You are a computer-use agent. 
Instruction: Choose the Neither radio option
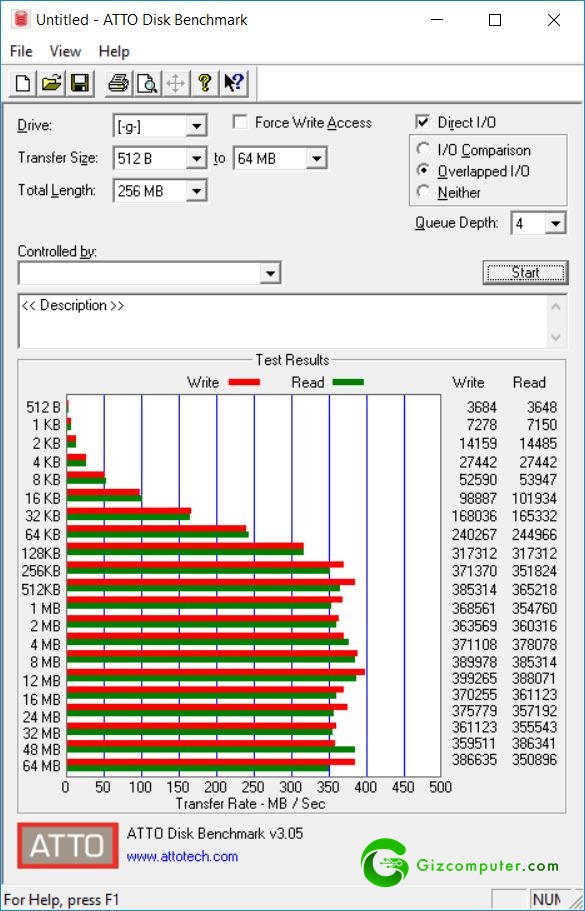tap(424, 192)
